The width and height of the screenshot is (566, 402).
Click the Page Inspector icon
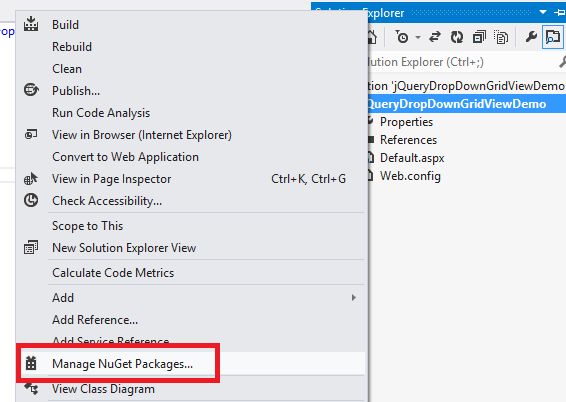click(x=31, y=179)
